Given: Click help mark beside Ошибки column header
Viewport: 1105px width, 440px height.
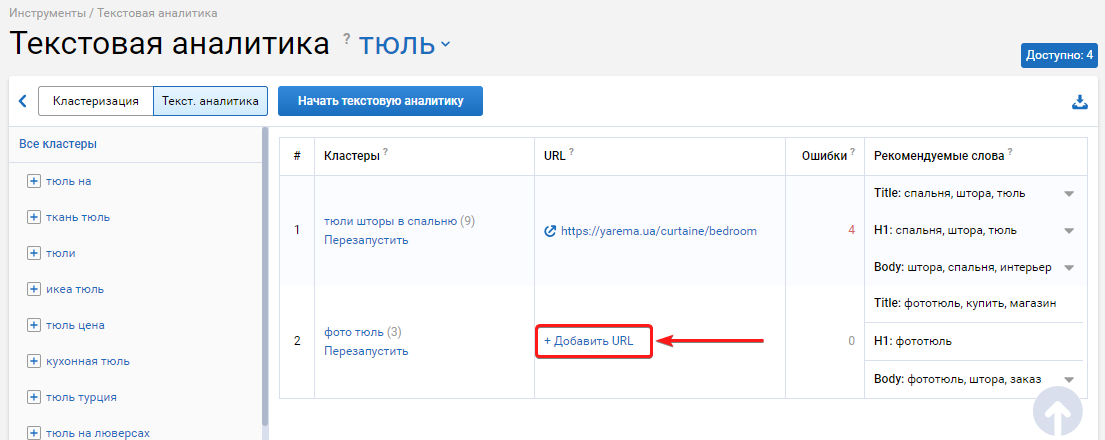Looking at the screenshot, I should (853, 152).
